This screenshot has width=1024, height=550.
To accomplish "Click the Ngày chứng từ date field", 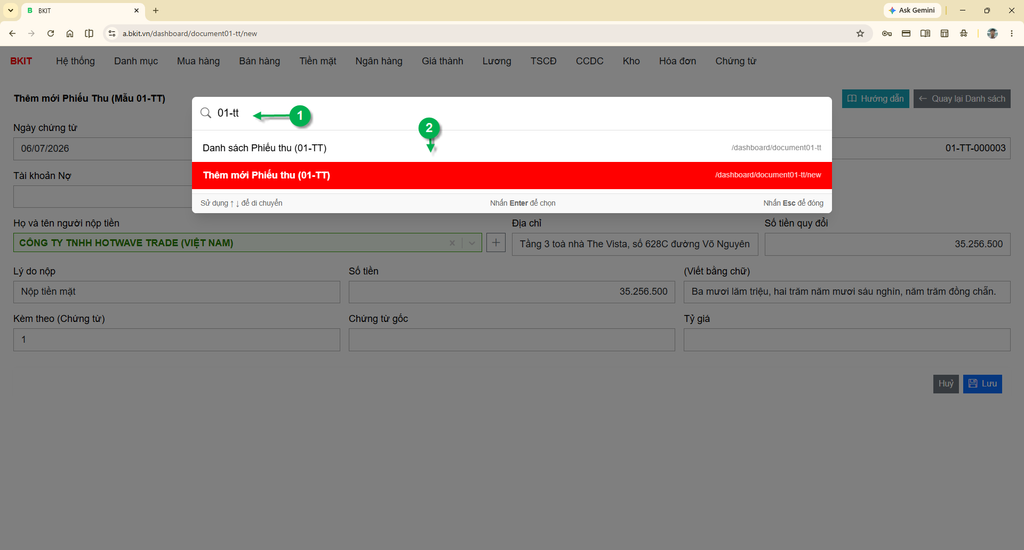I will (x=103, y=148).
